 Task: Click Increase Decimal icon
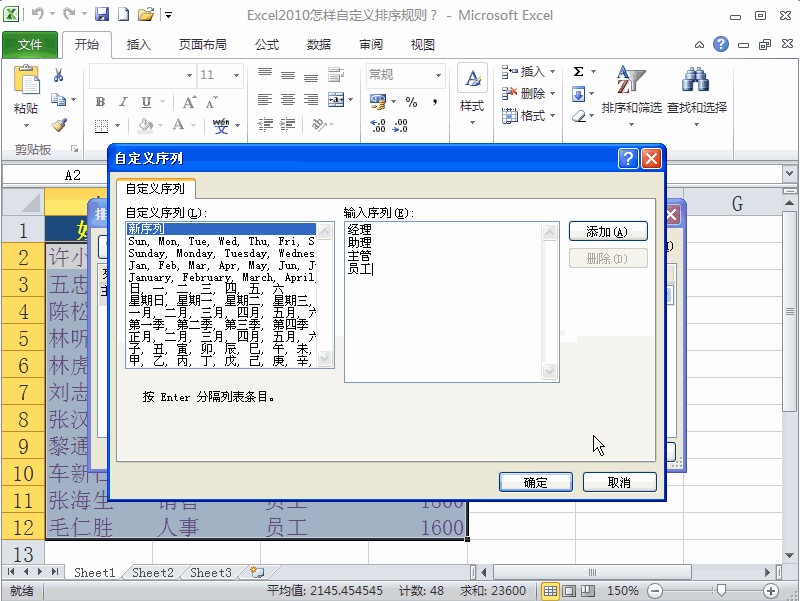(x=378, y=126)
